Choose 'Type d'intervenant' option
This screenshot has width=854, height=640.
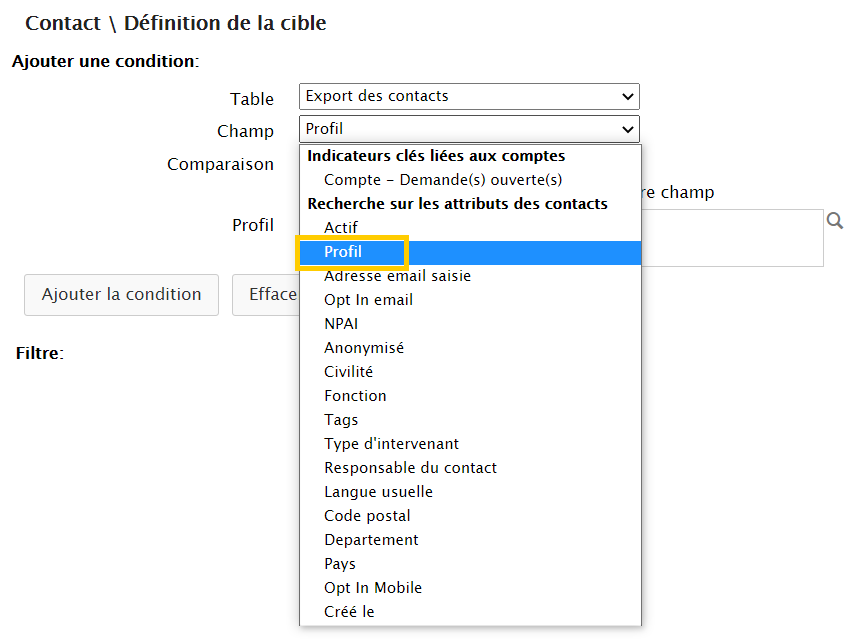391,444
